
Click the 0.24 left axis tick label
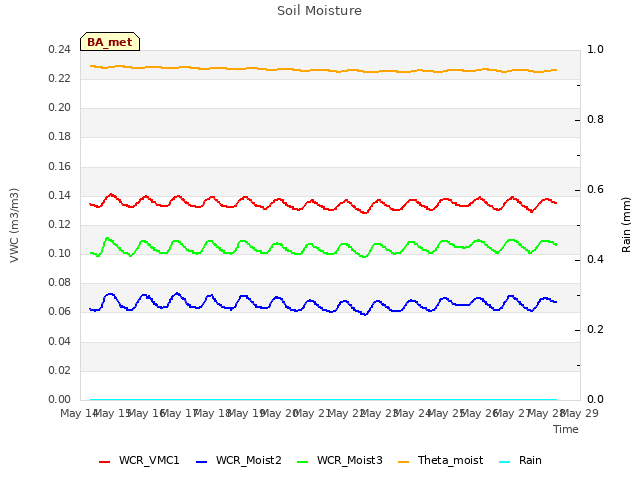click(59, 49)
